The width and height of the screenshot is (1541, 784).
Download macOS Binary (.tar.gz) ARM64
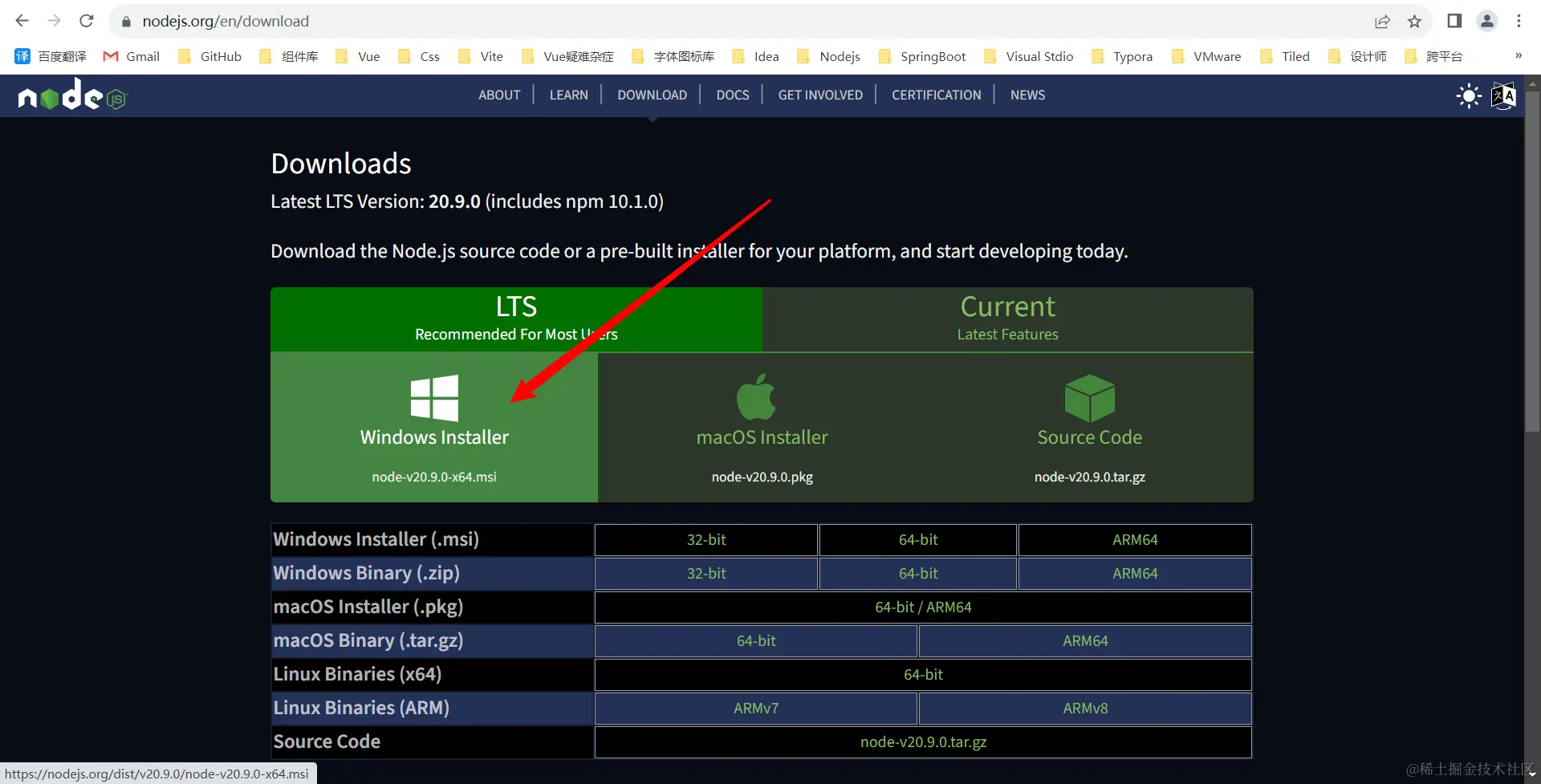[1085, 641]
